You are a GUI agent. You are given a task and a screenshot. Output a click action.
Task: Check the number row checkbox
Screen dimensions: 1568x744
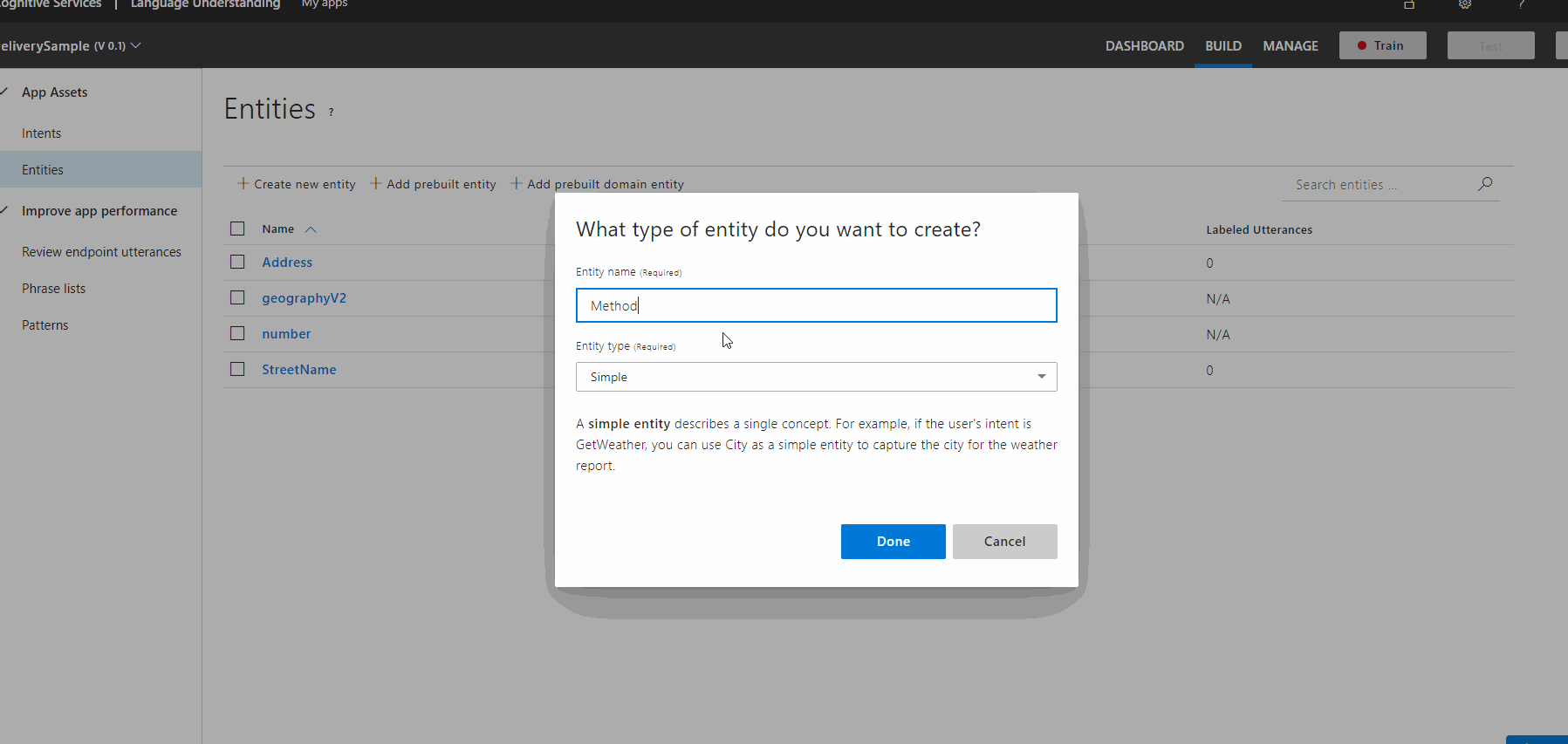point(237,333)
